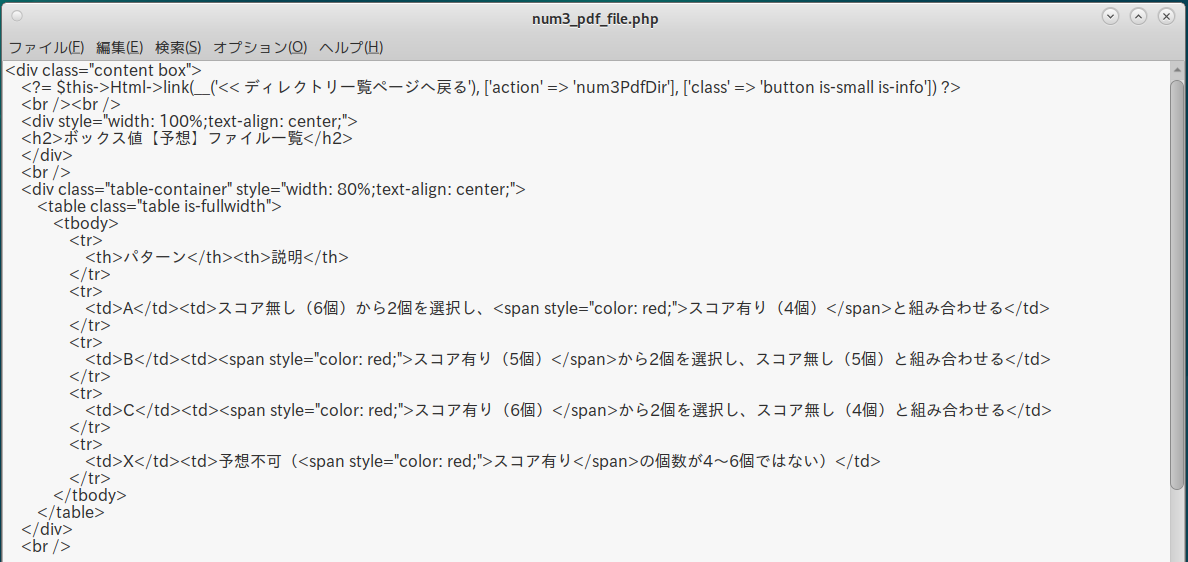This screenshot has height=562, width=1188.
Task: Click the row X 予想不可 line
Action: tap(483, 461)
